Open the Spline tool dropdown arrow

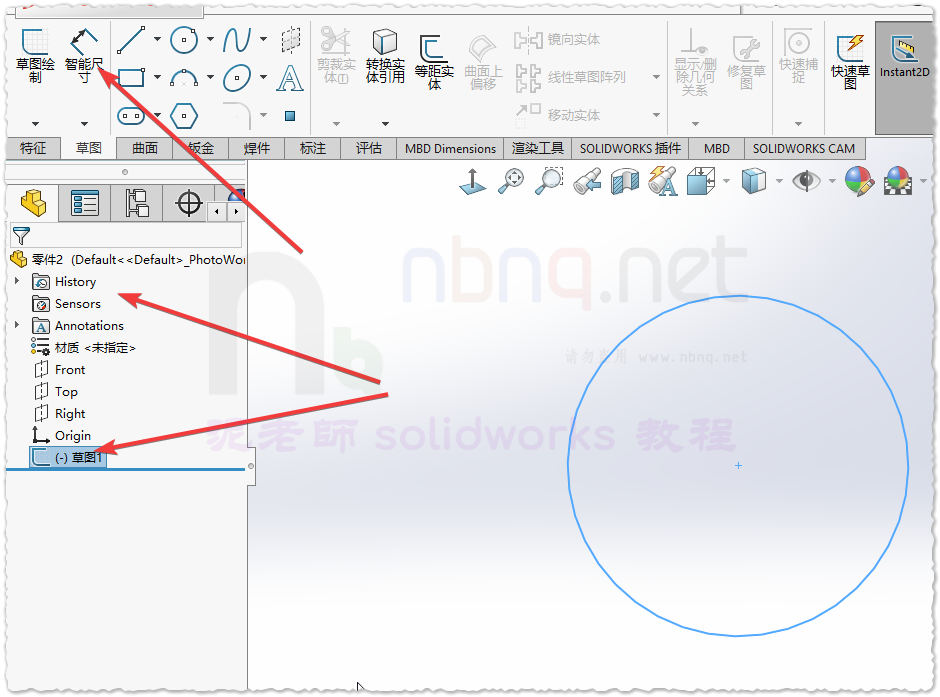click(263, 40)
